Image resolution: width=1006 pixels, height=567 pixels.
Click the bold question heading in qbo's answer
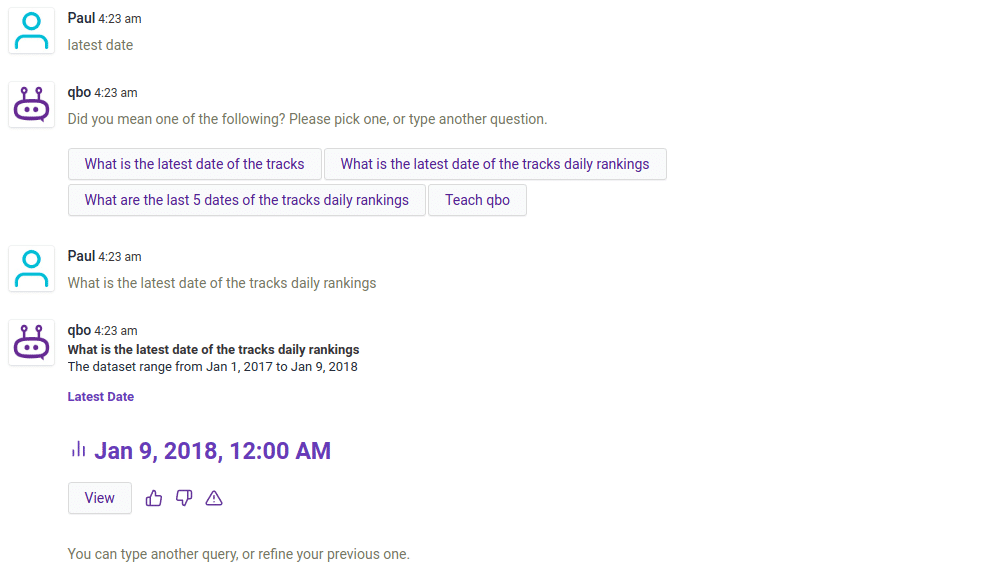click(213, 350)
